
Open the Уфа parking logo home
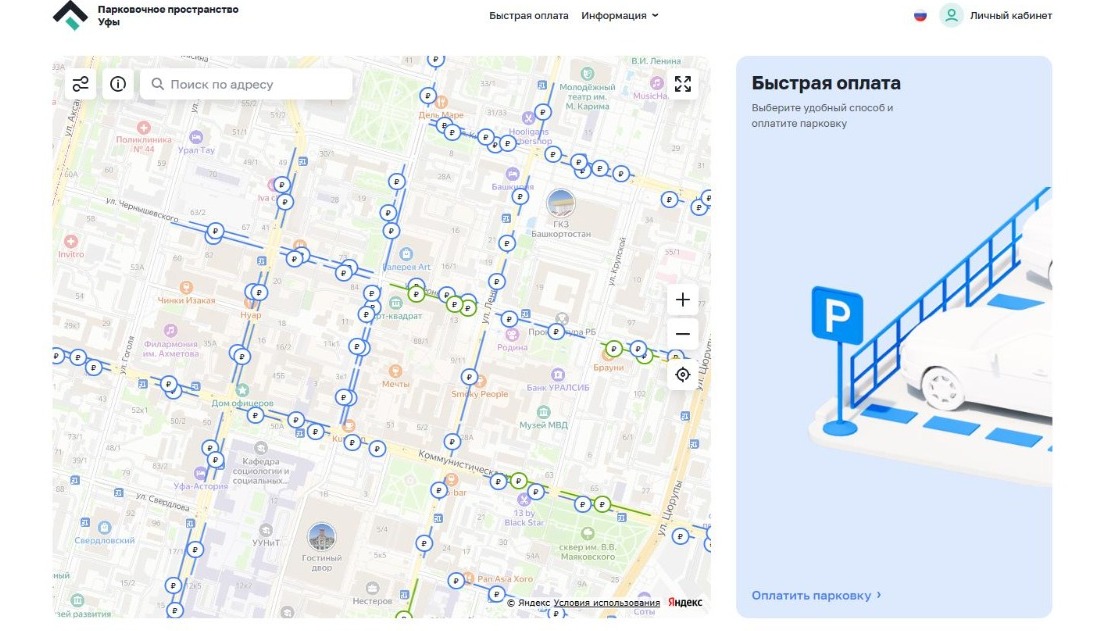click(x=70, y=15)
